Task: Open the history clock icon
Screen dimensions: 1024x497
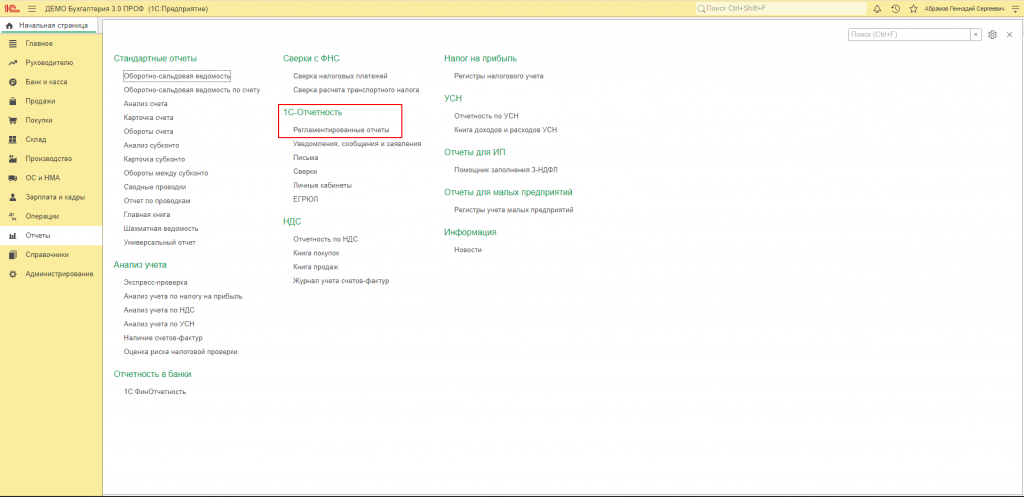Action: click(895, 8)
